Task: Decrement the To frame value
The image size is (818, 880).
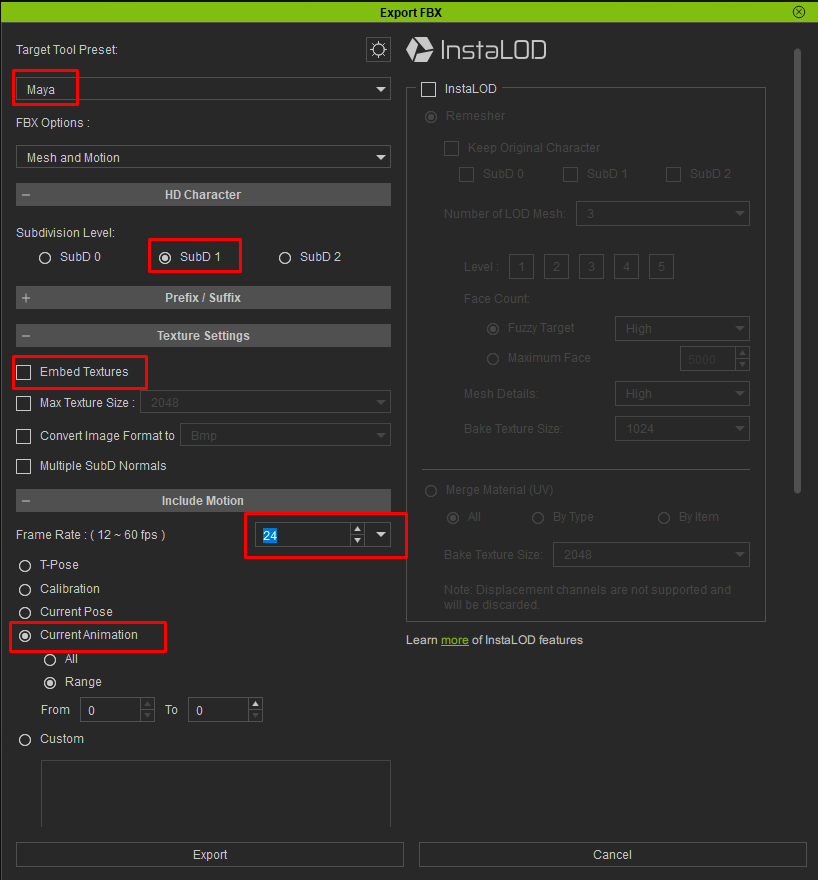Action: 255,716
